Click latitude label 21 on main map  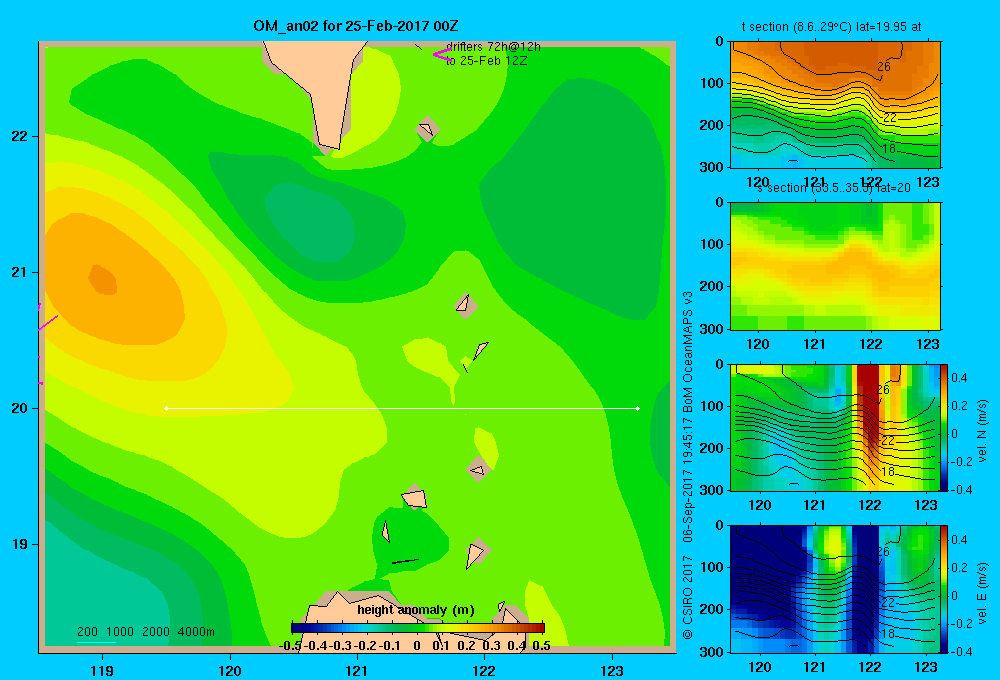20,272
